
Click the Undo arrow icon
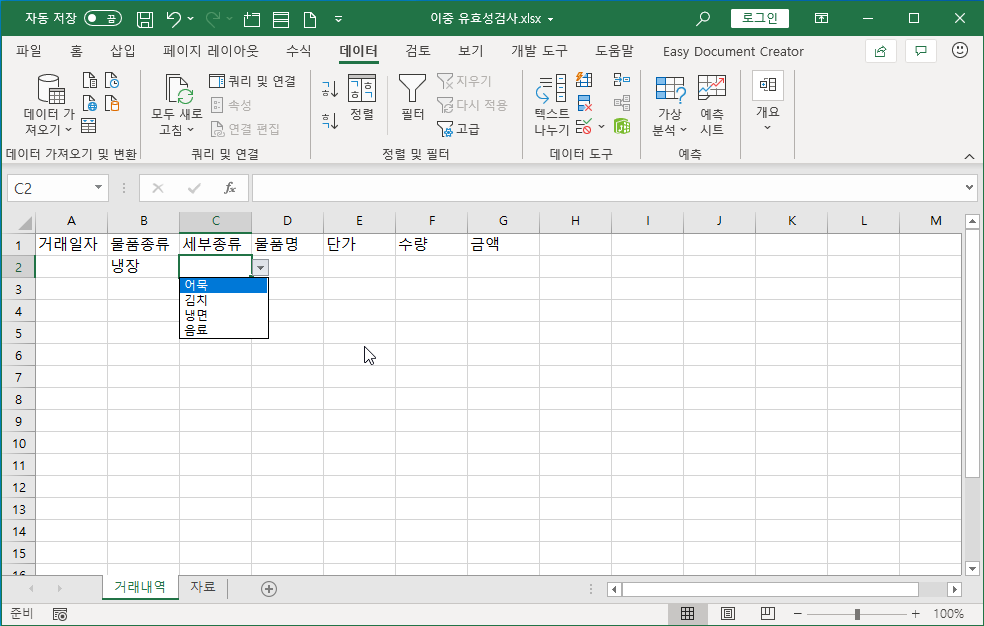coord(174,19)
